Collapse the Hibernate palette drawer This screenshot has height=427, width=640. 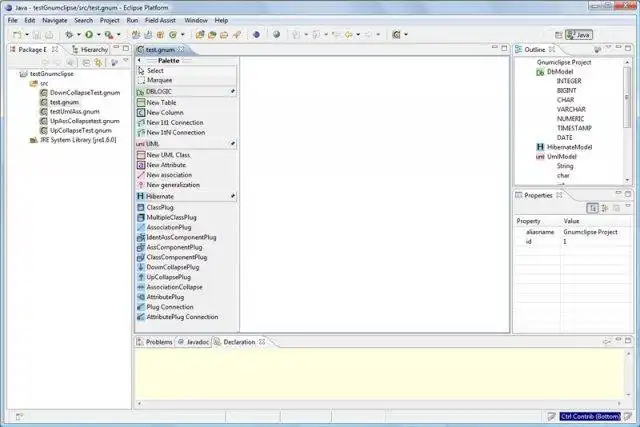[186, 196]
